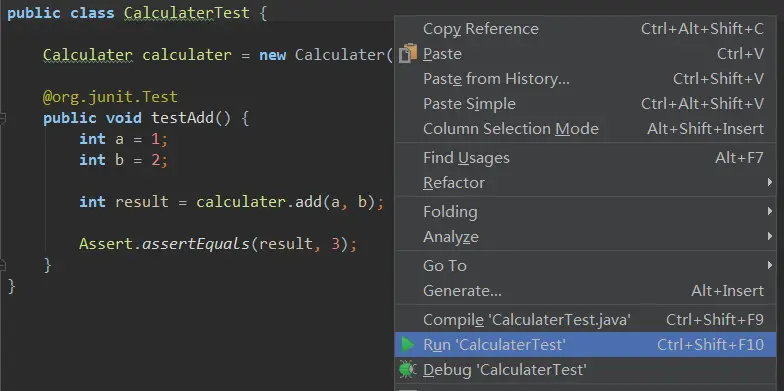This screenshot has width=784, height=391.
Task: Click the Paste clipboard icon
Action: tap(408, 54)
